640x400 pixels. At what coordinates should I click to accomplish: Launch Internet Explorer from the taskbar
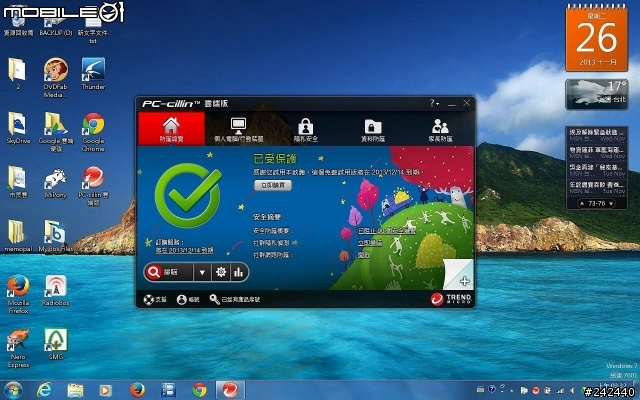click(x=44, y=391)
